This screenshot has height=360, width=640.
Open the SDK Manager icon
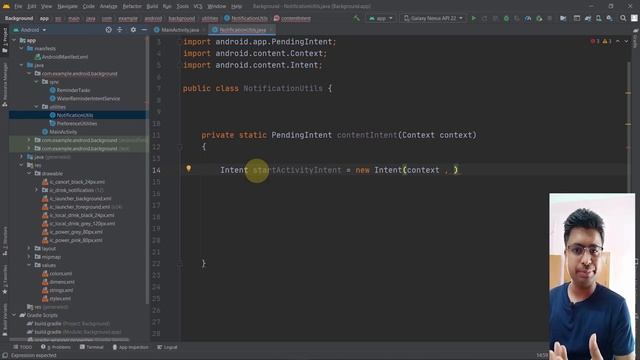pyautogui.click(x=609, y=18)
